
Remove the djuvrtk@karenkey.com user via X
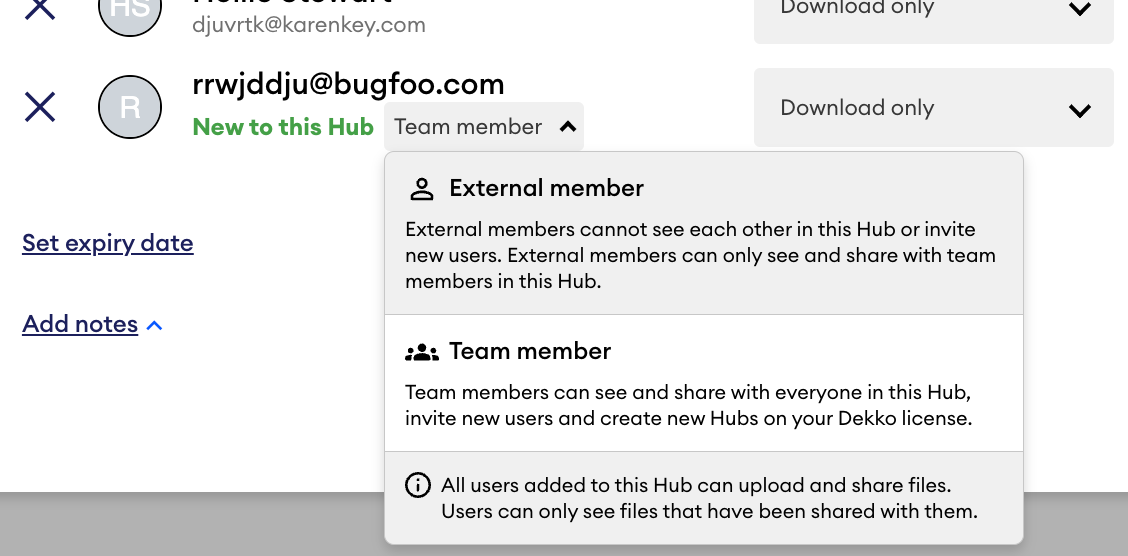(x=40, y=9)
